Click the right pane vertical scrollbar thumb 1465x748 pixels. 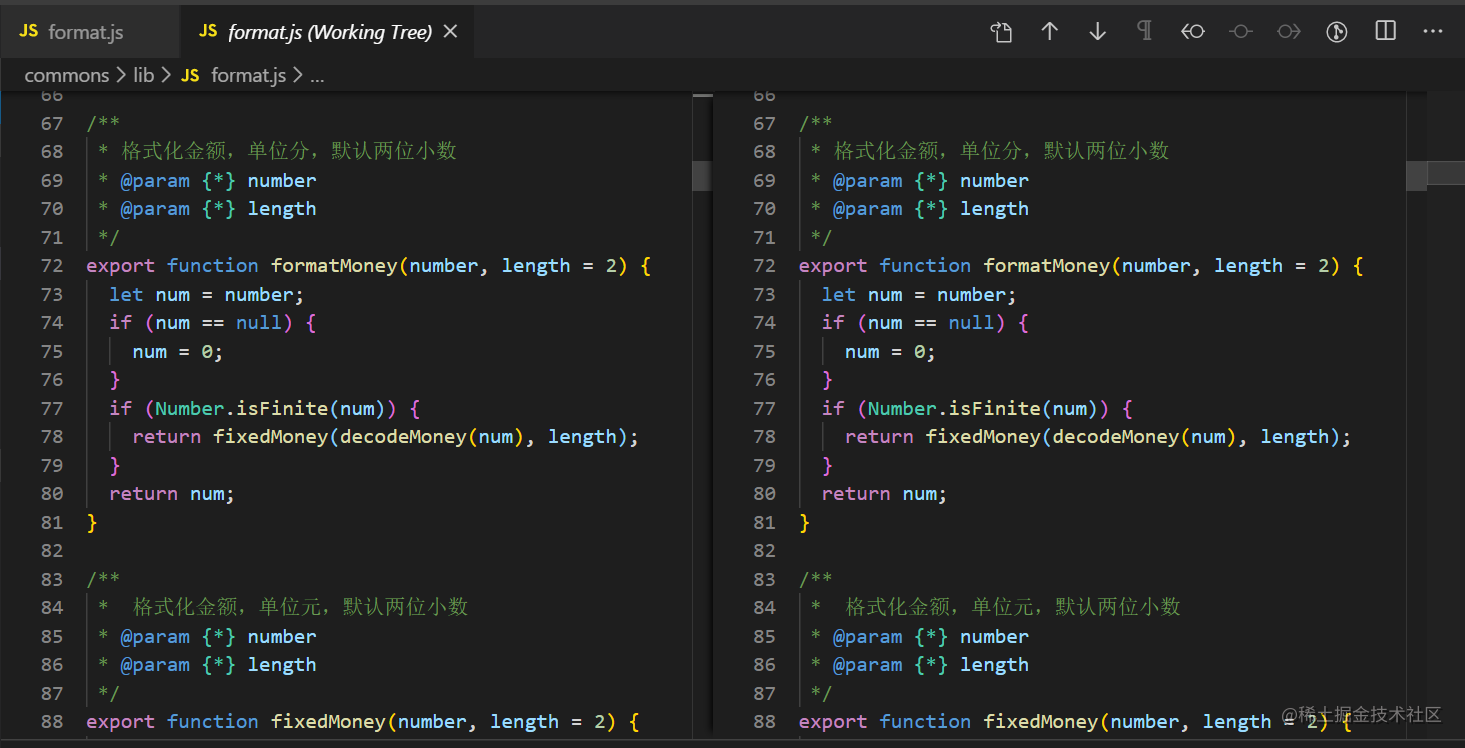tap(1416, 176)
